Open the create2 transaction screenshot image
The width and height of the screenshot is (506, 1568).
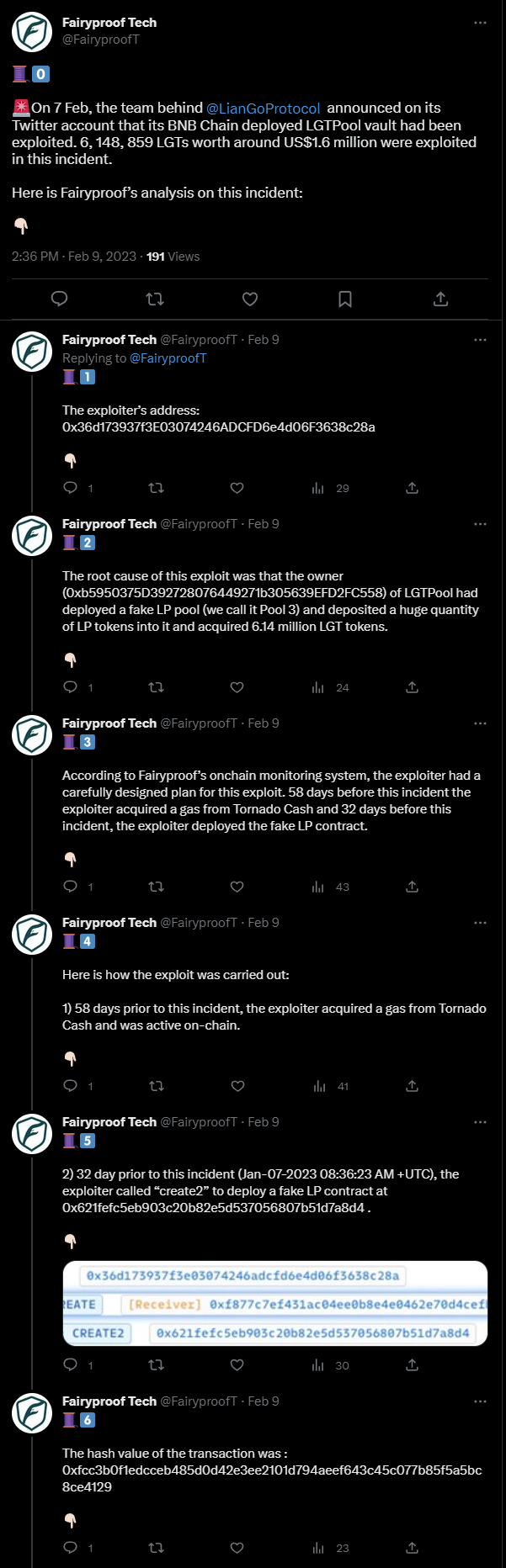point(275,1304)
